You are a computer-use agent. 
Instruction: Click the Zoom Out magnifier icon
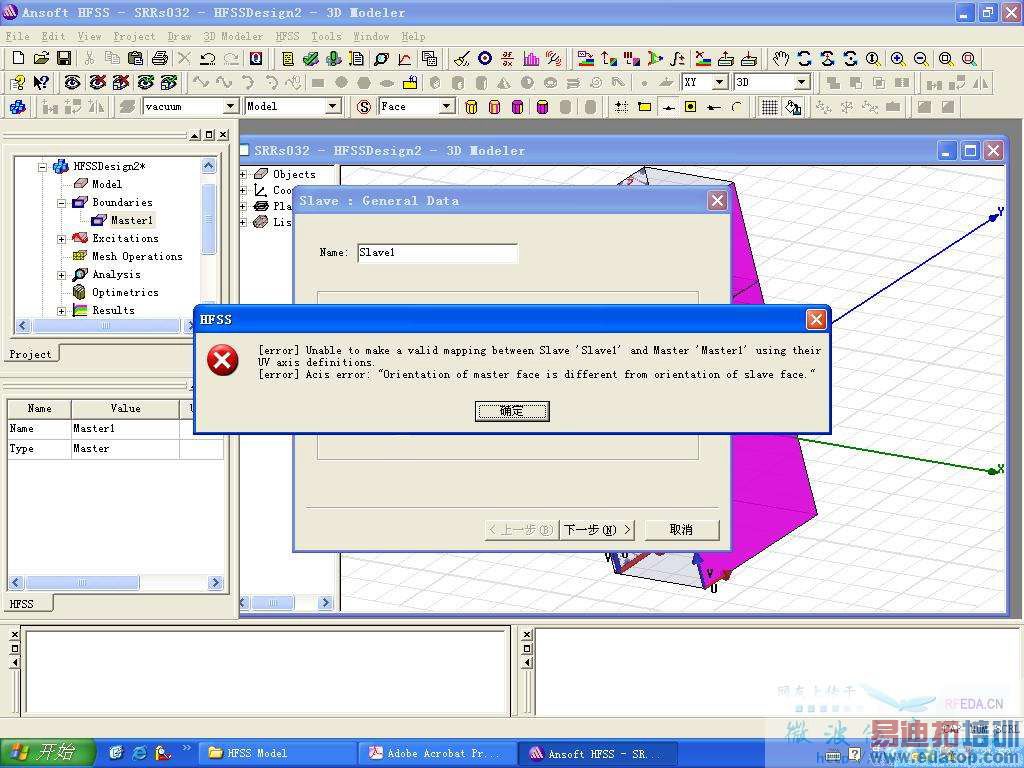[x=921, y=59]
